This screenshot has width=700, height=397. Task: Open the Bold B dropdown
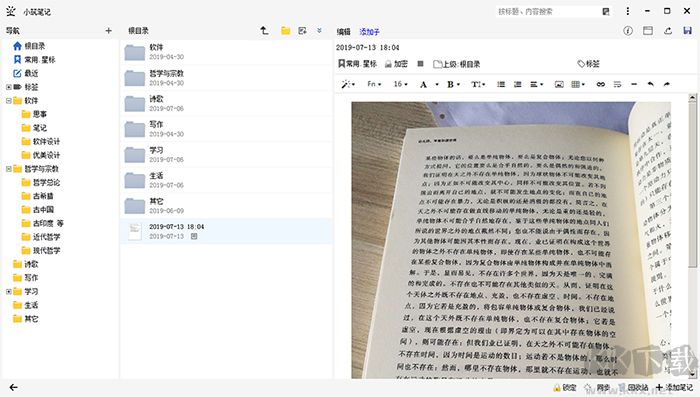[453, 84]
